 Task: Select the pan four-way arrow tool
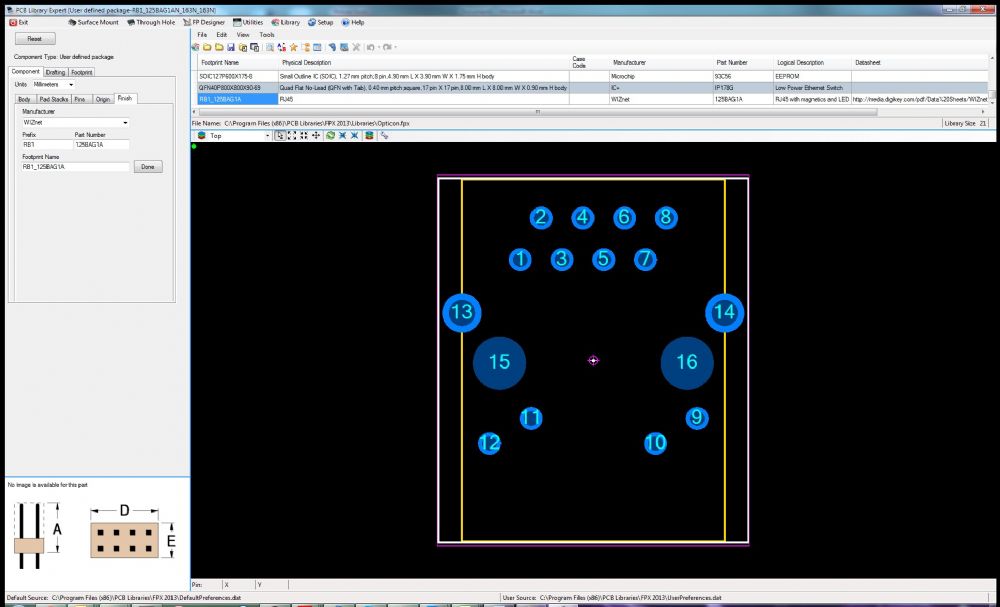pyautogui.click(x=316, y=136)
